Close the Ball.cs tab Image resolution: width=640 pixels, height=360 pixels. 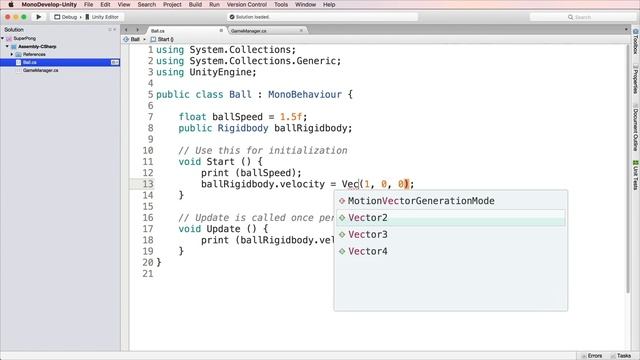coord(221,30)
